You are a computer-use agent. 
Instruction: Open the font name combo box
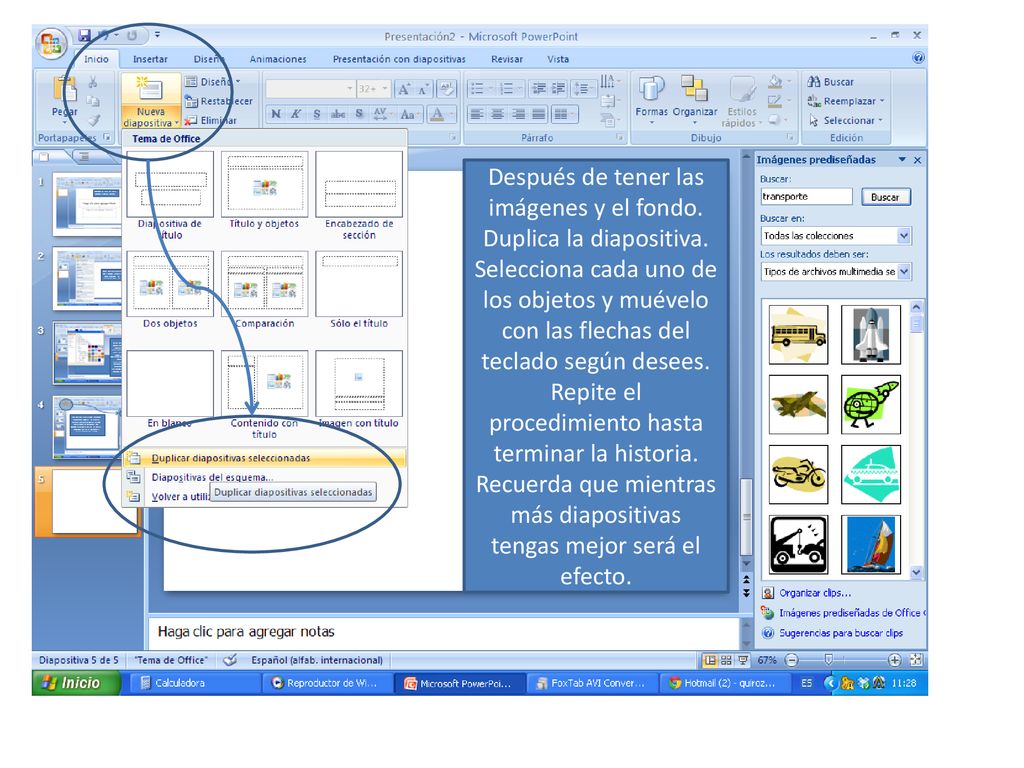pos(310,89)
